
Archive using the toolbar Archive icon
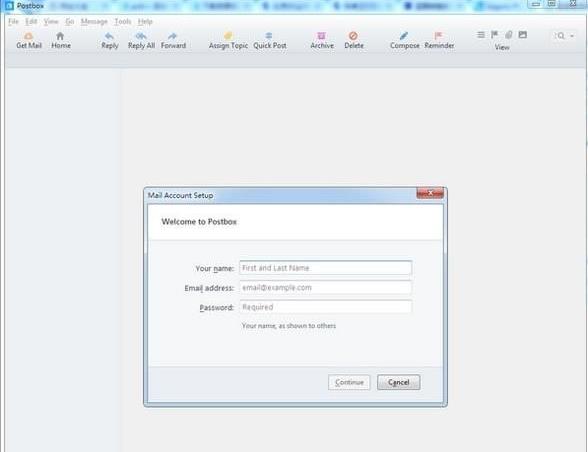(x=321, y=36)
